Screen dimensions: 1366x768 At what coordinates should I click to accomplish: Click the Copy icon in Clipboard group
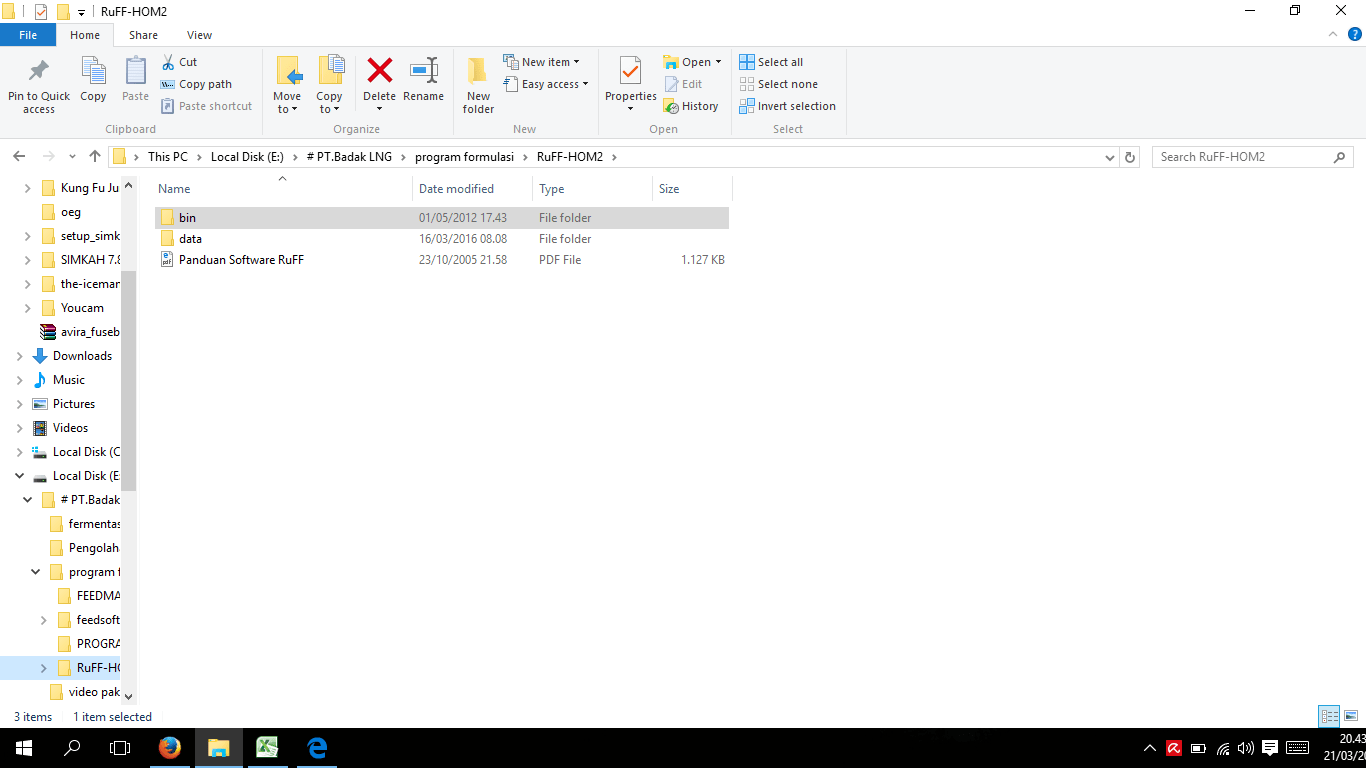point(93,80)
